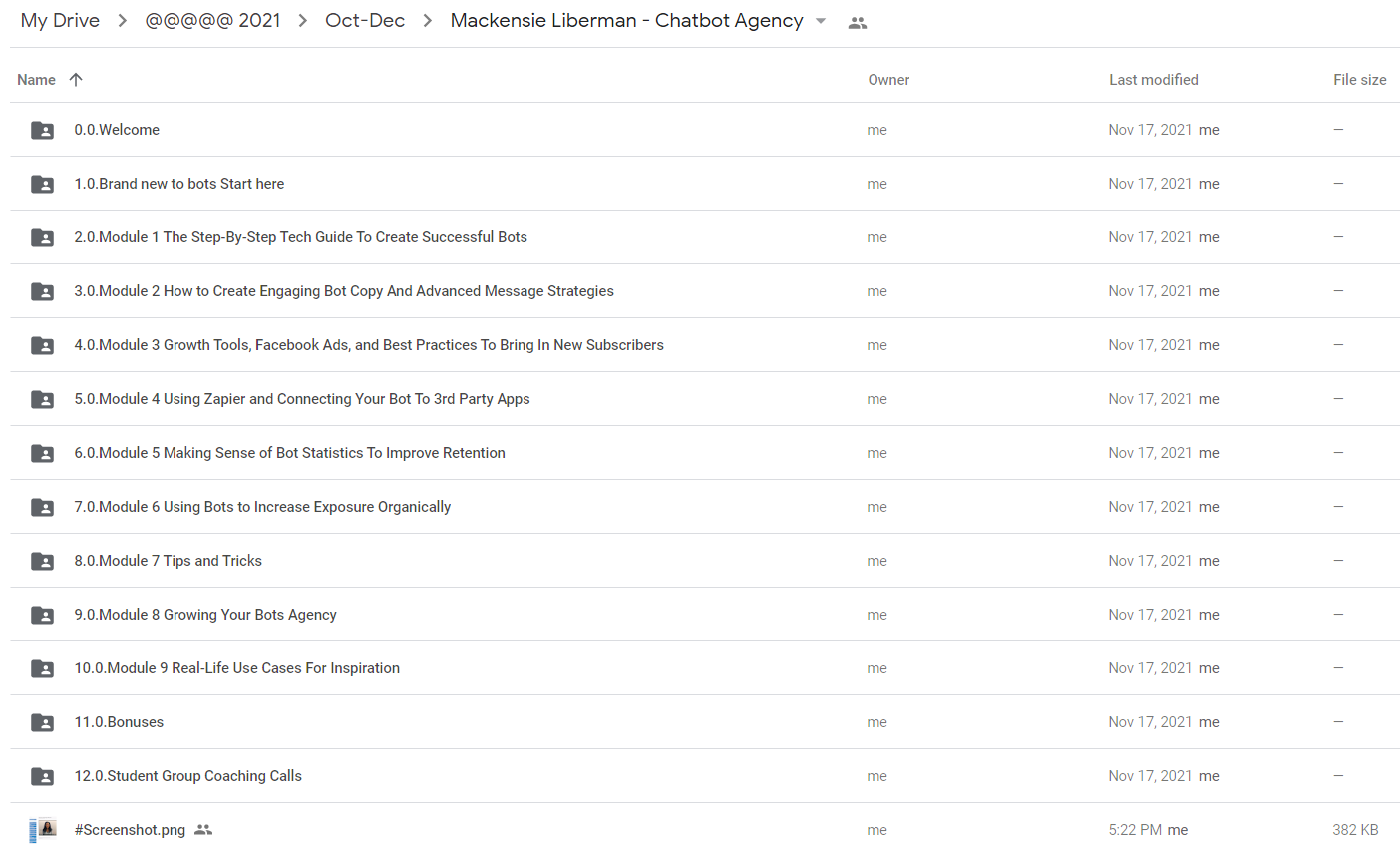Click the Owner column header
Viewport: 1400px width, 853px height.
point(888,80)
